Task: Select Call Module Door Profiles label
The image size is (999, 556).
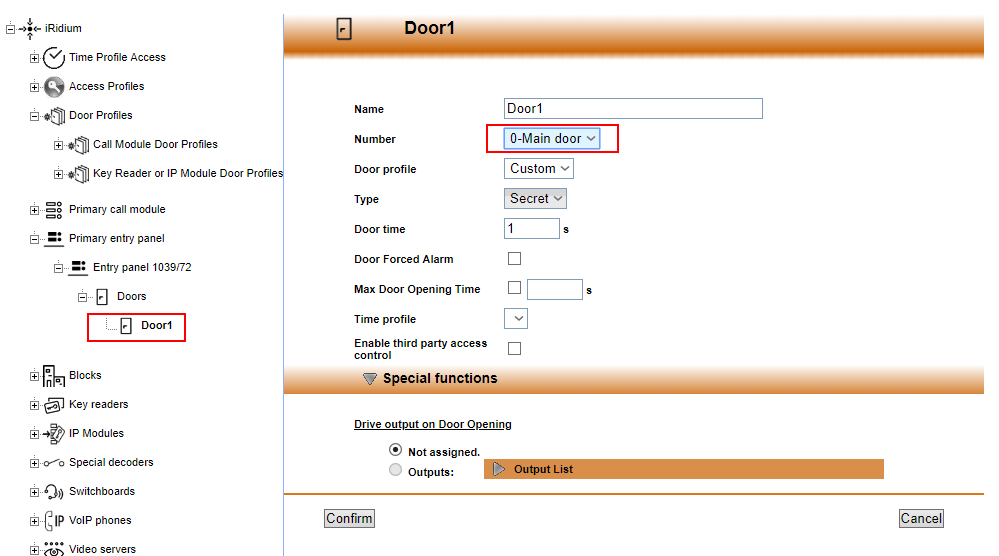Action: (x=155, y=144)
